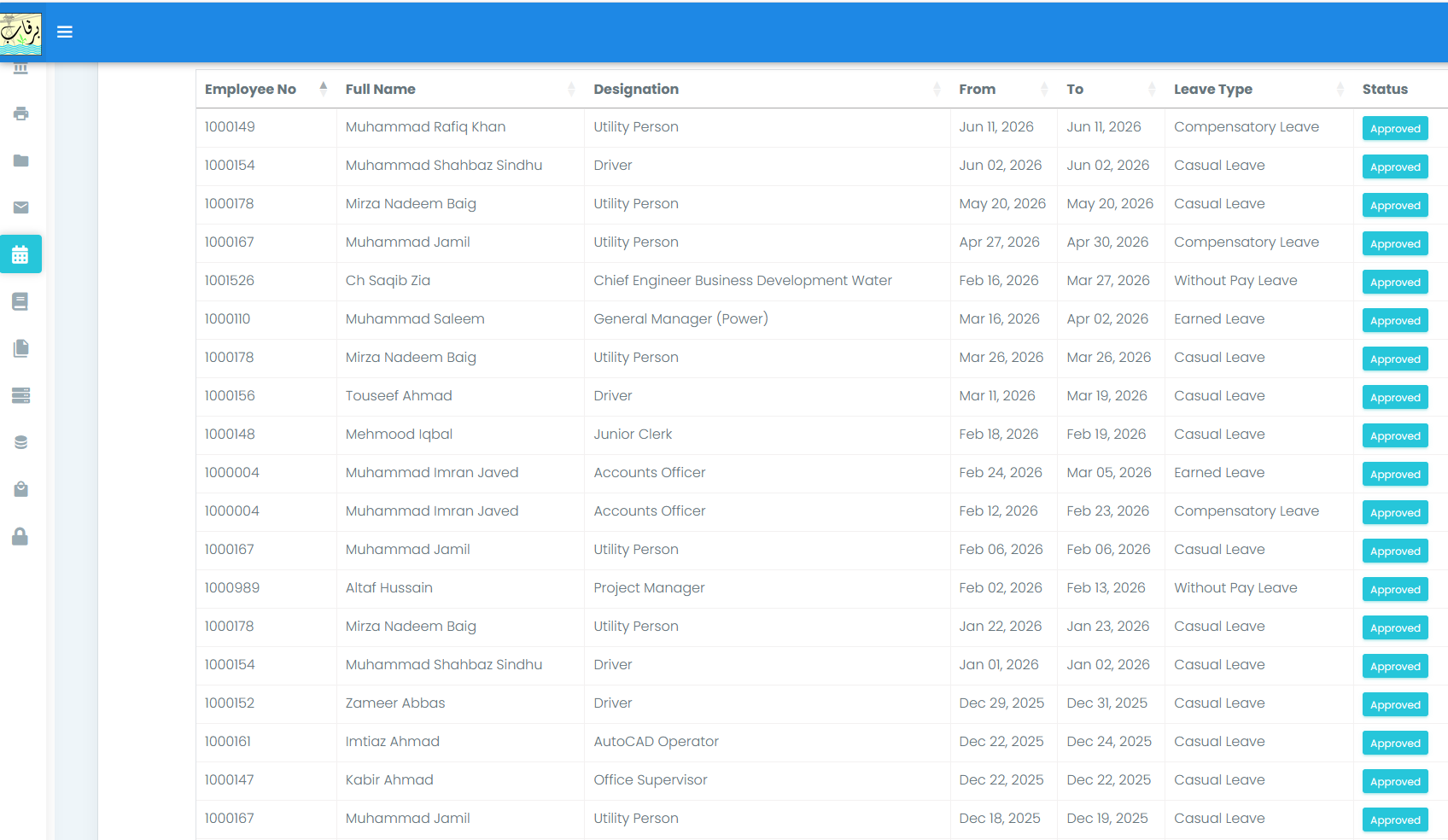Viewport: 1448px width, 840px height.
Task: Click name Touseef Ahmad
Action: pyautogui.click(x=399, y=395)
